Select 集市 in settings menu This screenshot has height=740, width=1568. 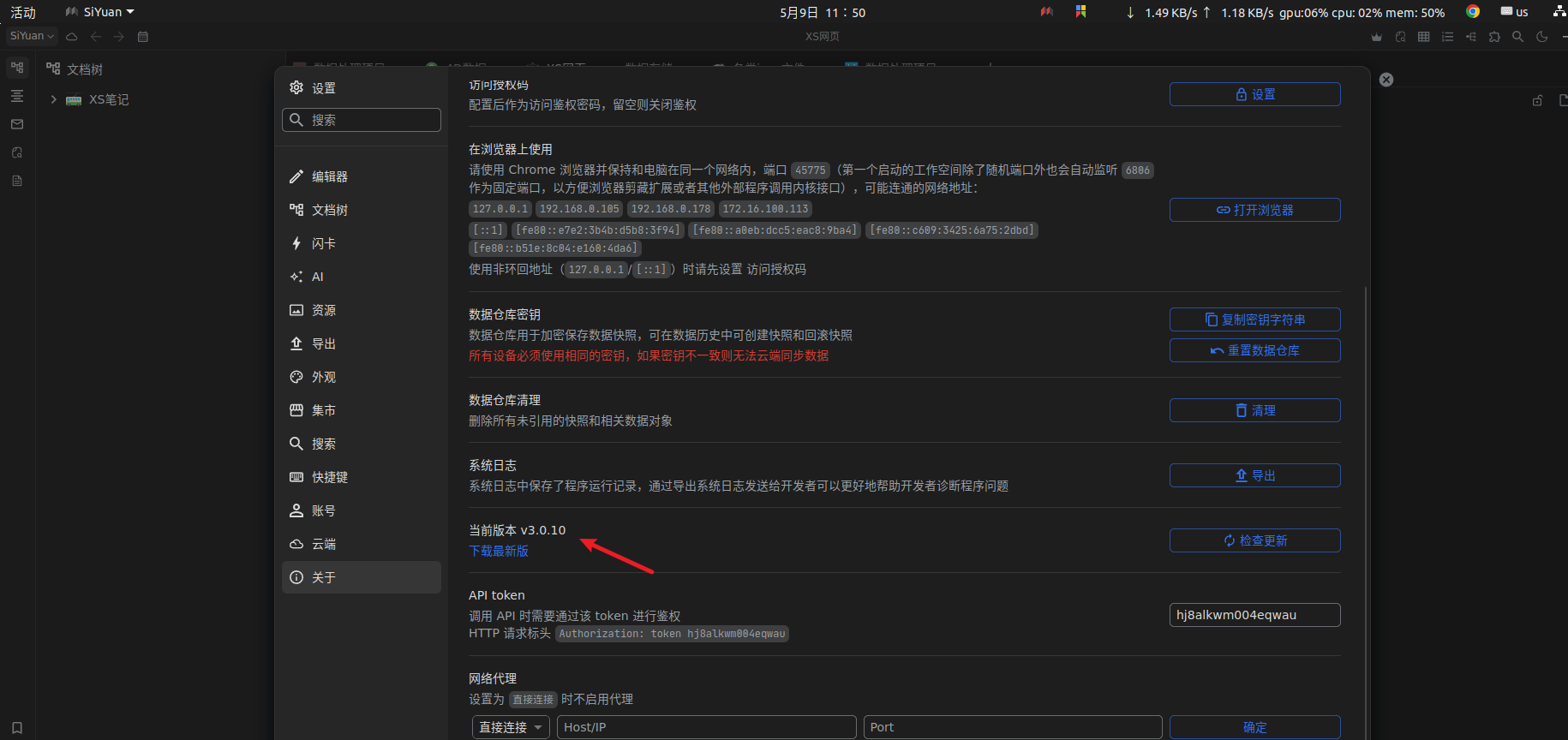pyautogui.click(x=362, y=410)
